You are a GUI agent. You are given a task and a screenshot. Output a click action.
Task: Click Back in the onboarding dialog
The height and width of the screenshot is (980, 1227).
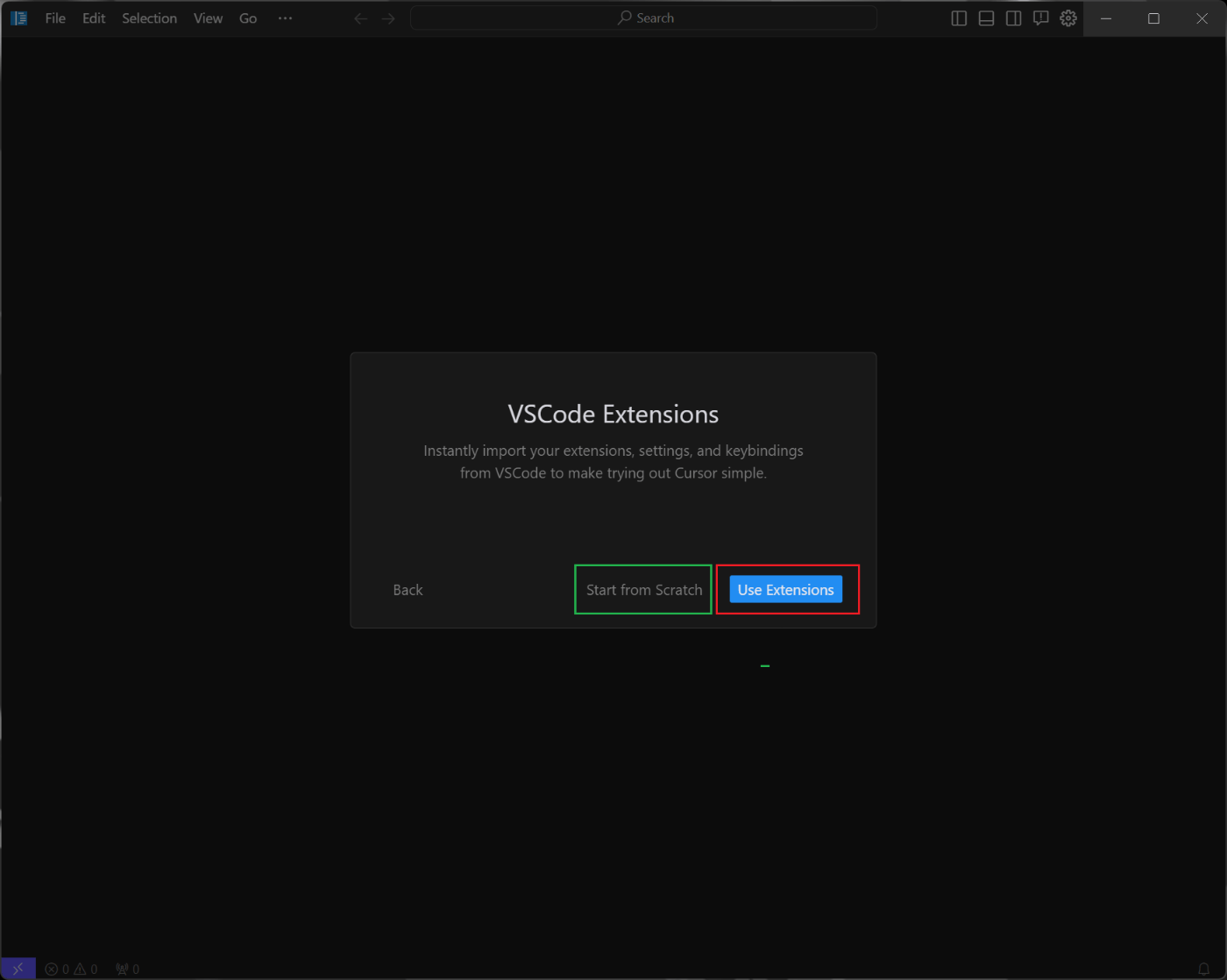(408, 590)
